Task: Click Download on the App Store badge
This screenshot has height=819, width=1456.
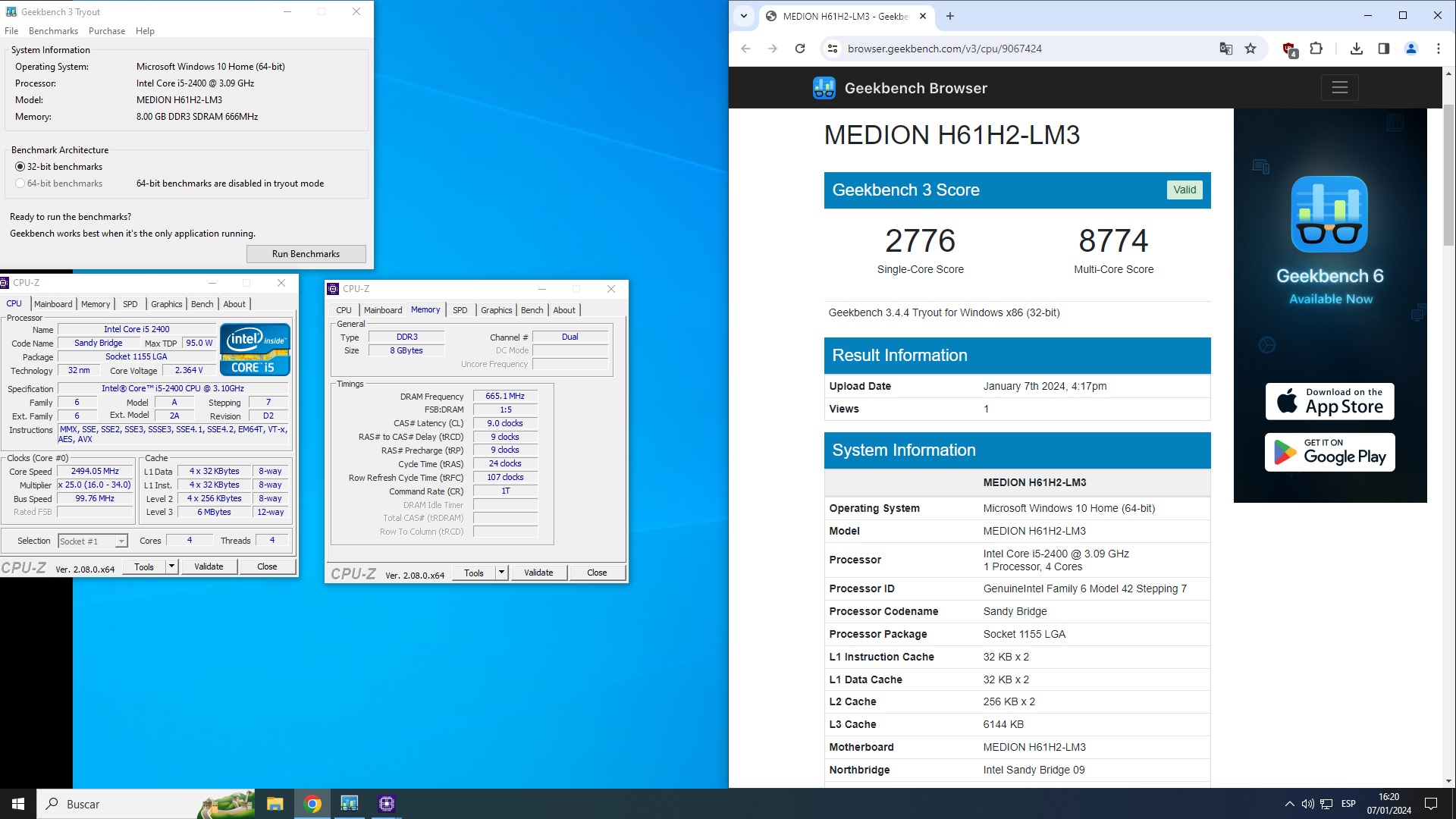Action: pyautogui.click(x=1329, y=401)
